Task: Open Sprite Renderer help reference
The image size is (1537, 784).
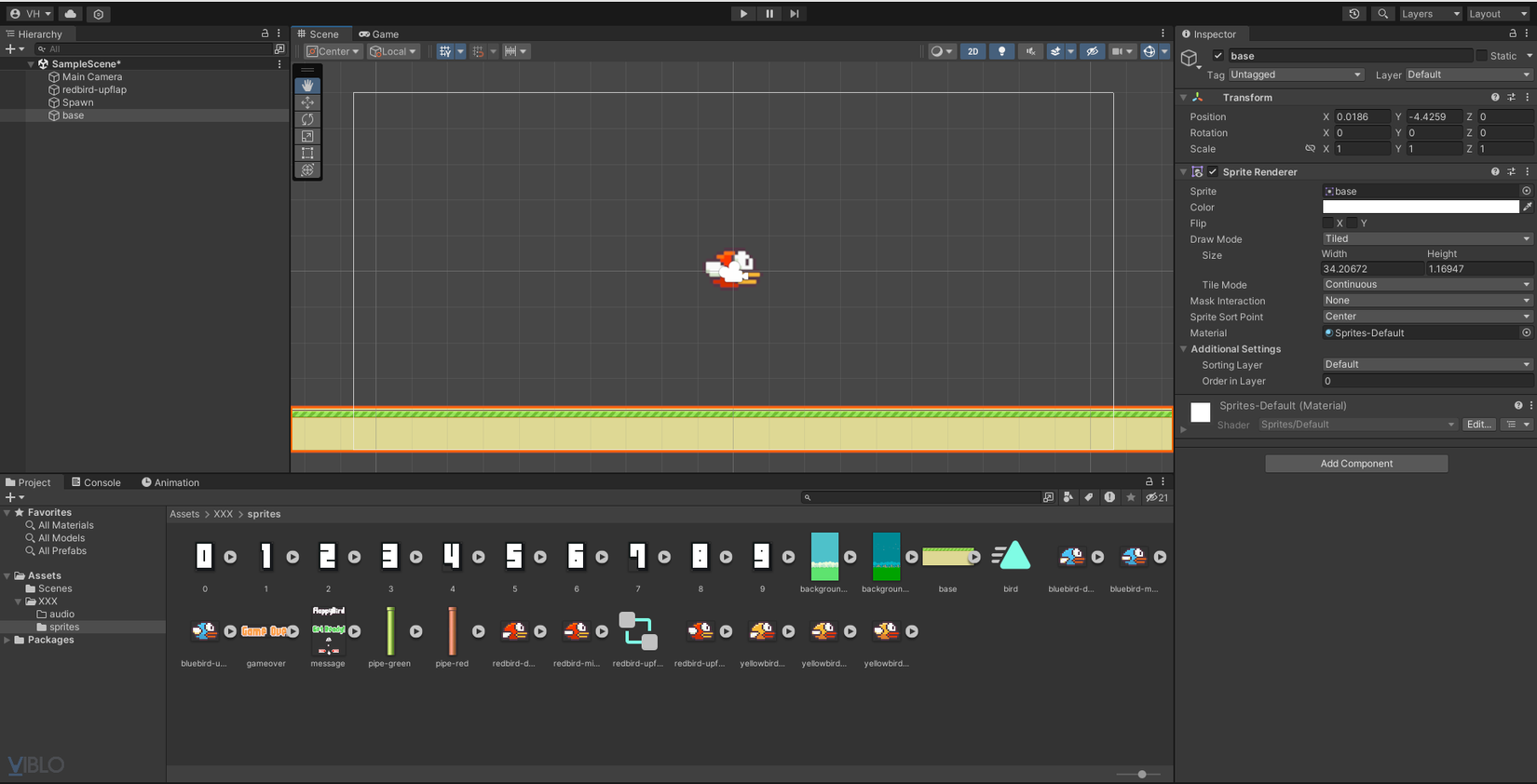Action: [1495, 172]
